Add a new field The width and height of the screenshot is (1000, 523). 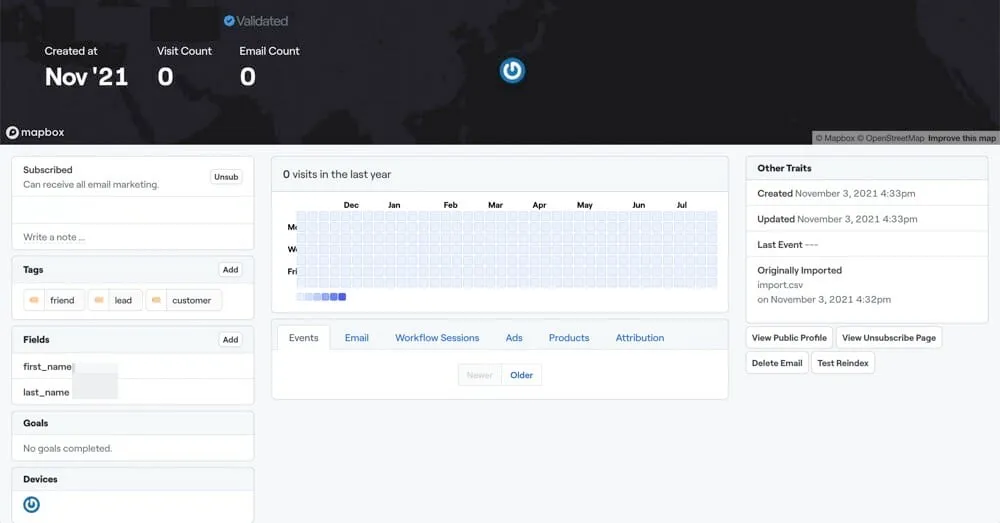(230, 340)
